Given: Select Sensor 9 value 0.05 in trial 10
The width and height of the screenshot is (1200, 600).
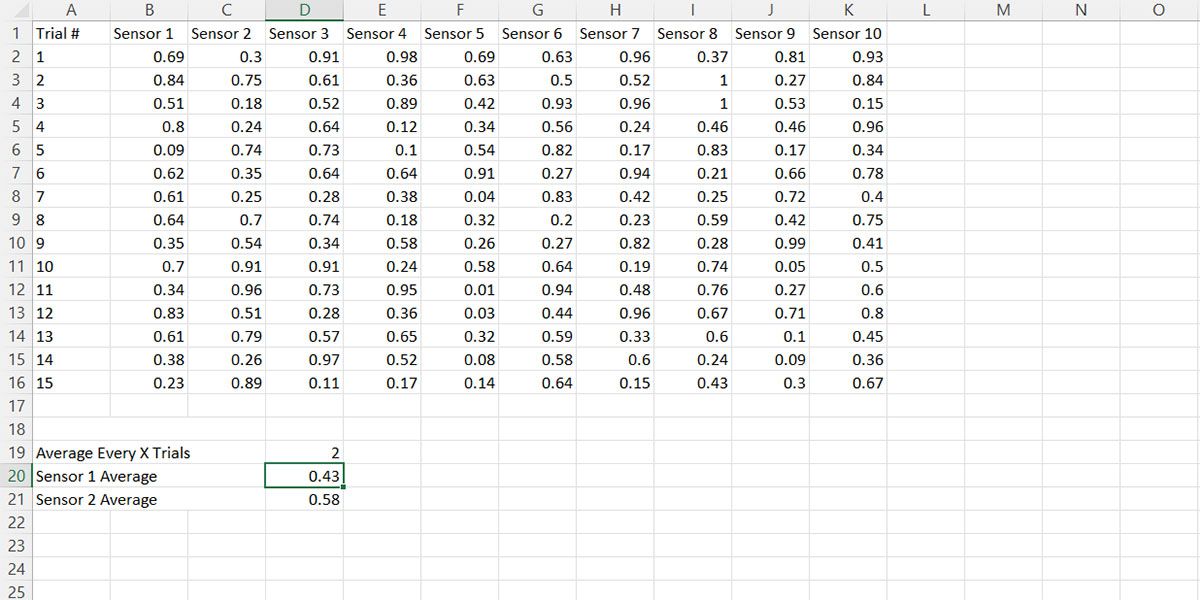Looking at the screenshot, I should tap(770, 267).
